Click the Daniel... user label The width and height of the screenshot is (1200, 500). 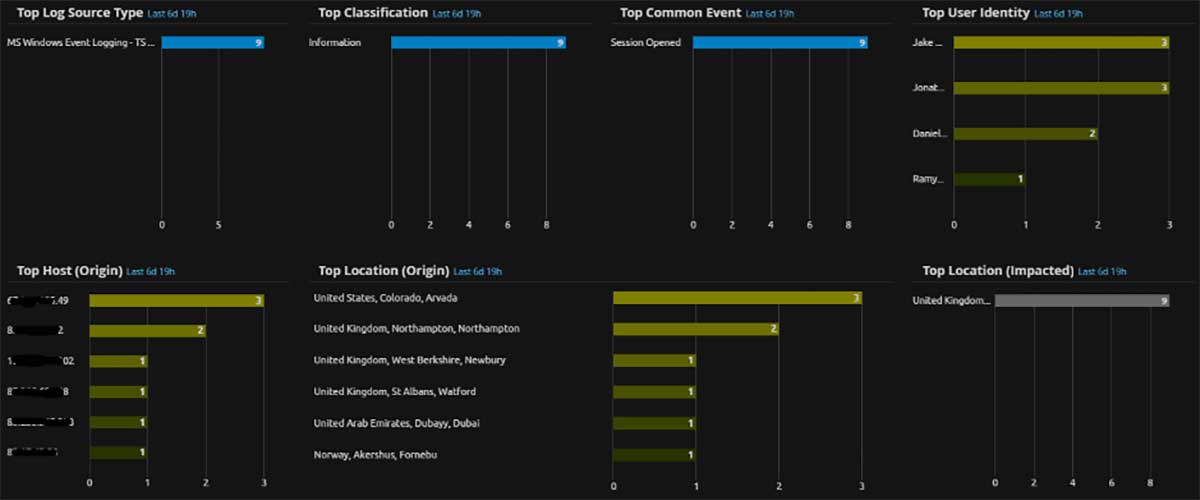(x=930, y=133)
